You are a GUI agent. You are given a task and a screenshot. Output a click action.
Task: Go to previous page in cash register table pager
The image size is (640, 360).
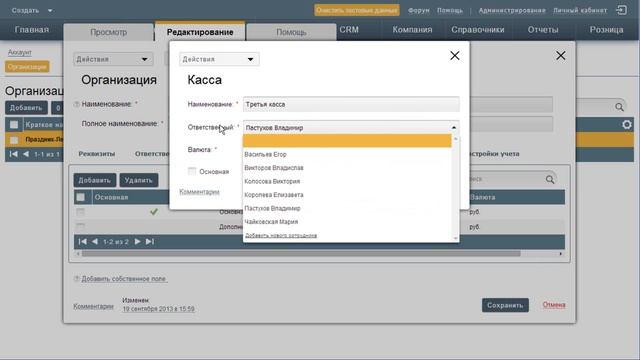[x=95, y=242]
